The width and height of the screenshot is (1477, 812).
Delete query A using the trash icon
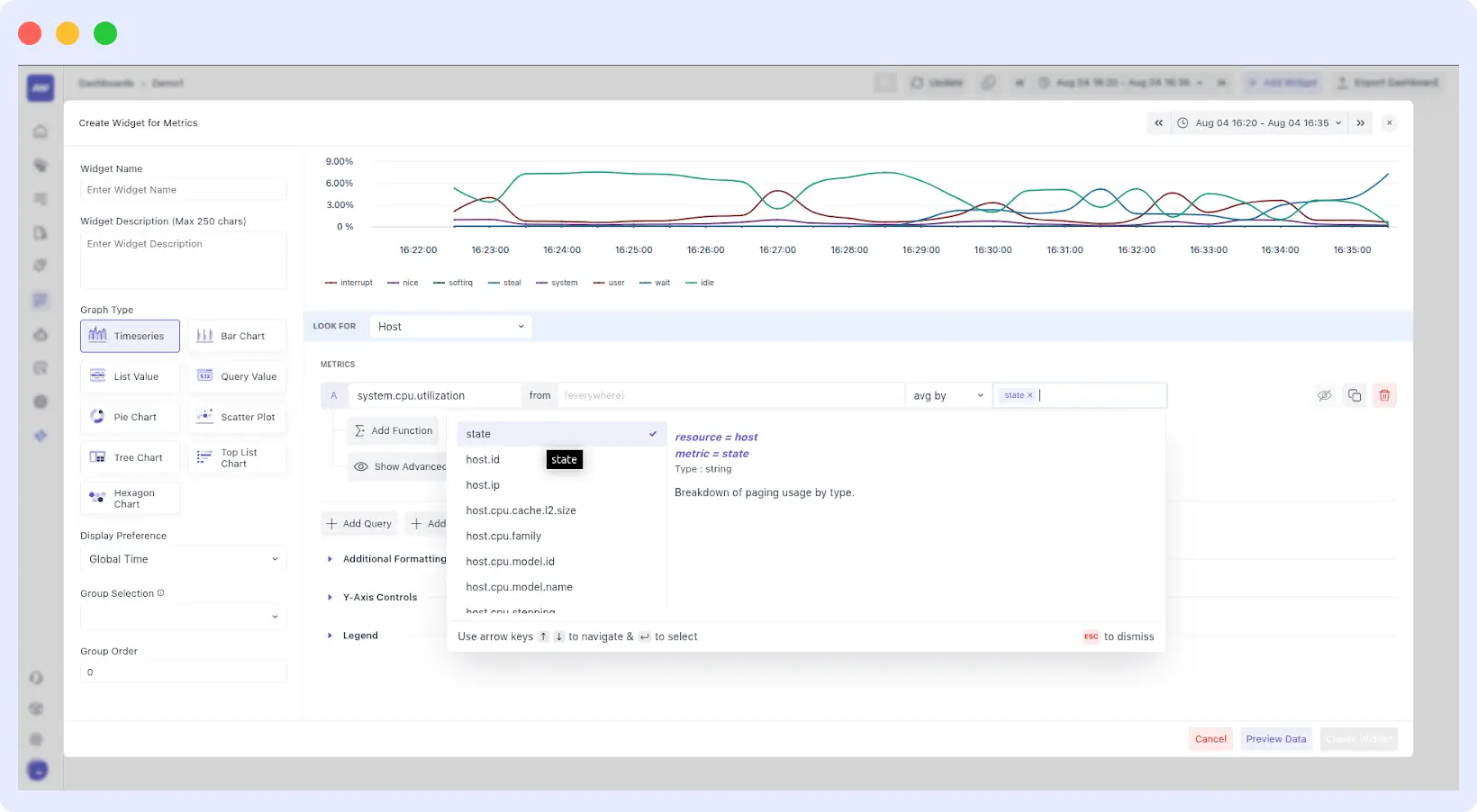1384,395
